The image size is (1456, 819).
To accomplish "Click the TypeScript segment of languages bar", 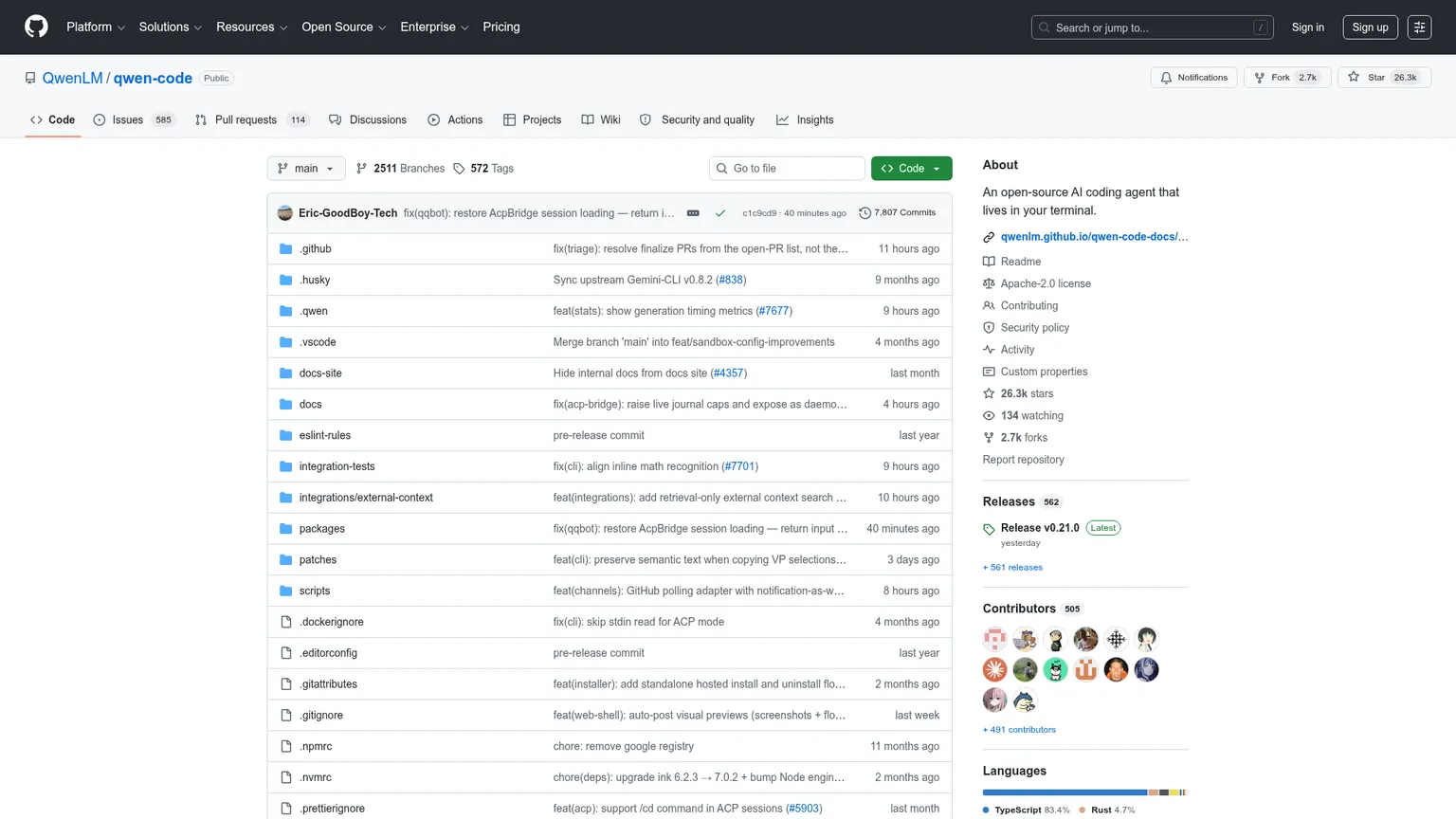I will 1065,792.
